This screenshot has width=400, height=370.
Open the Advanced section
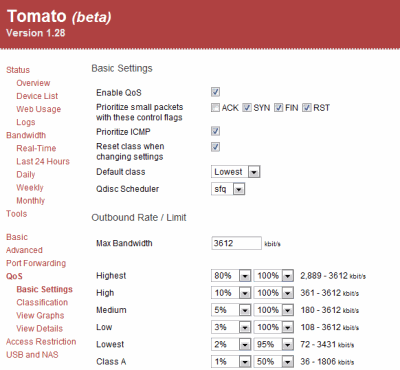coord(24,250)
